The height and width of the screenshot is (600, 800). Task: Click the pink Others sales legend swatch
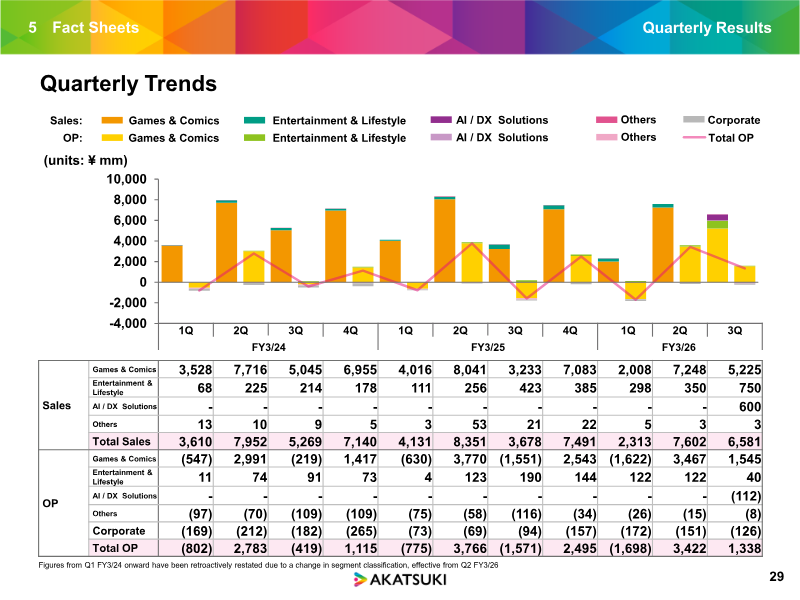tap(606, 120)
